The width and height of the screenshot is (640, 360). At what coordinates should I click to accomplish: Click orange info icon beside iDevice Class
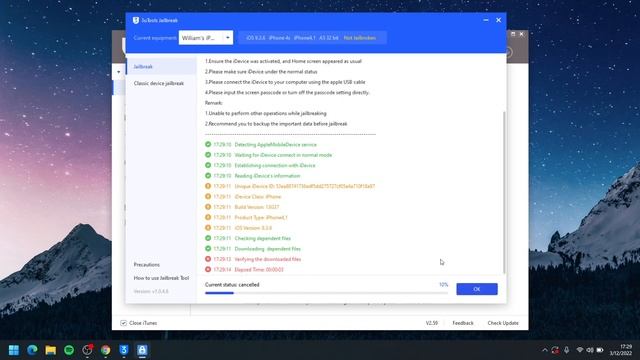[208, 196]
